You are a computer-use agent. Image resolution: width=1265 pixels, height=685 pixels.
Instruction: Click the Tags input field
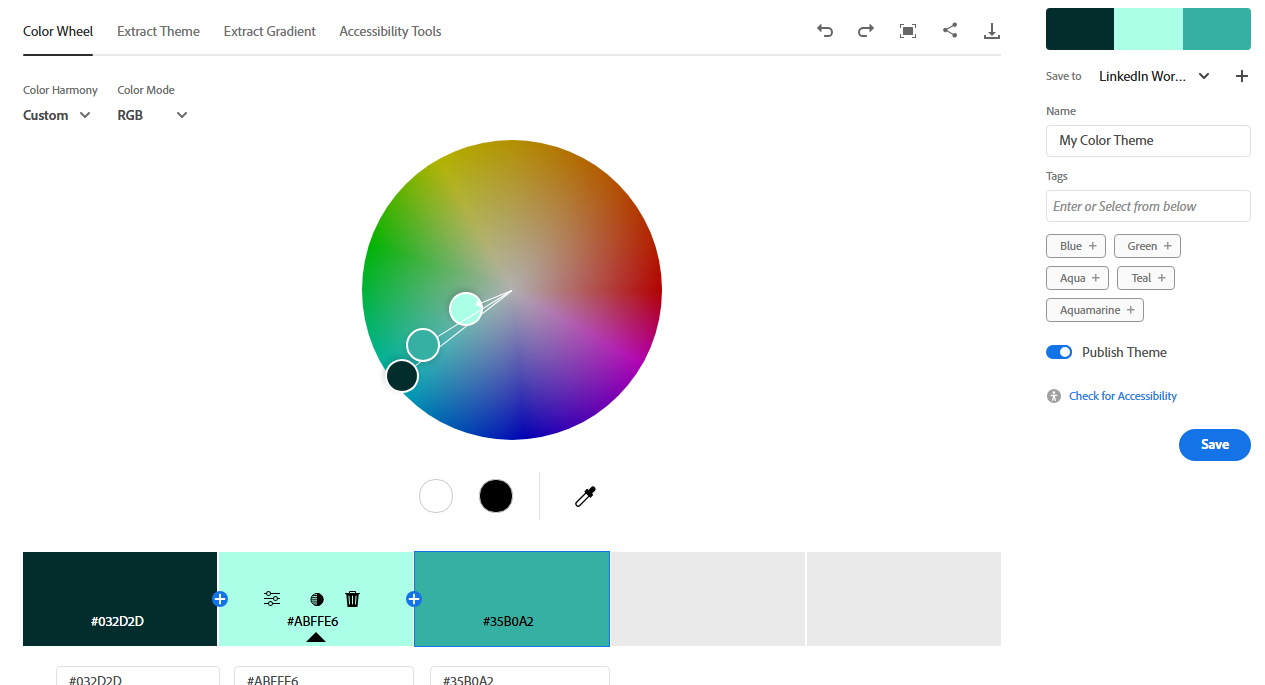tap(1148, 206)
